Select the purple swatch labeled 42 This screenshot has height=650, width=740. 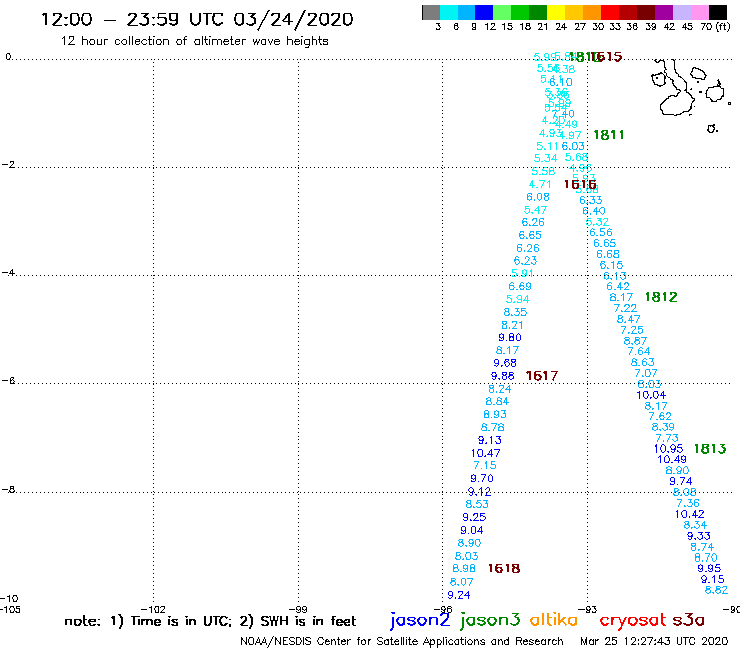(664, 12)
